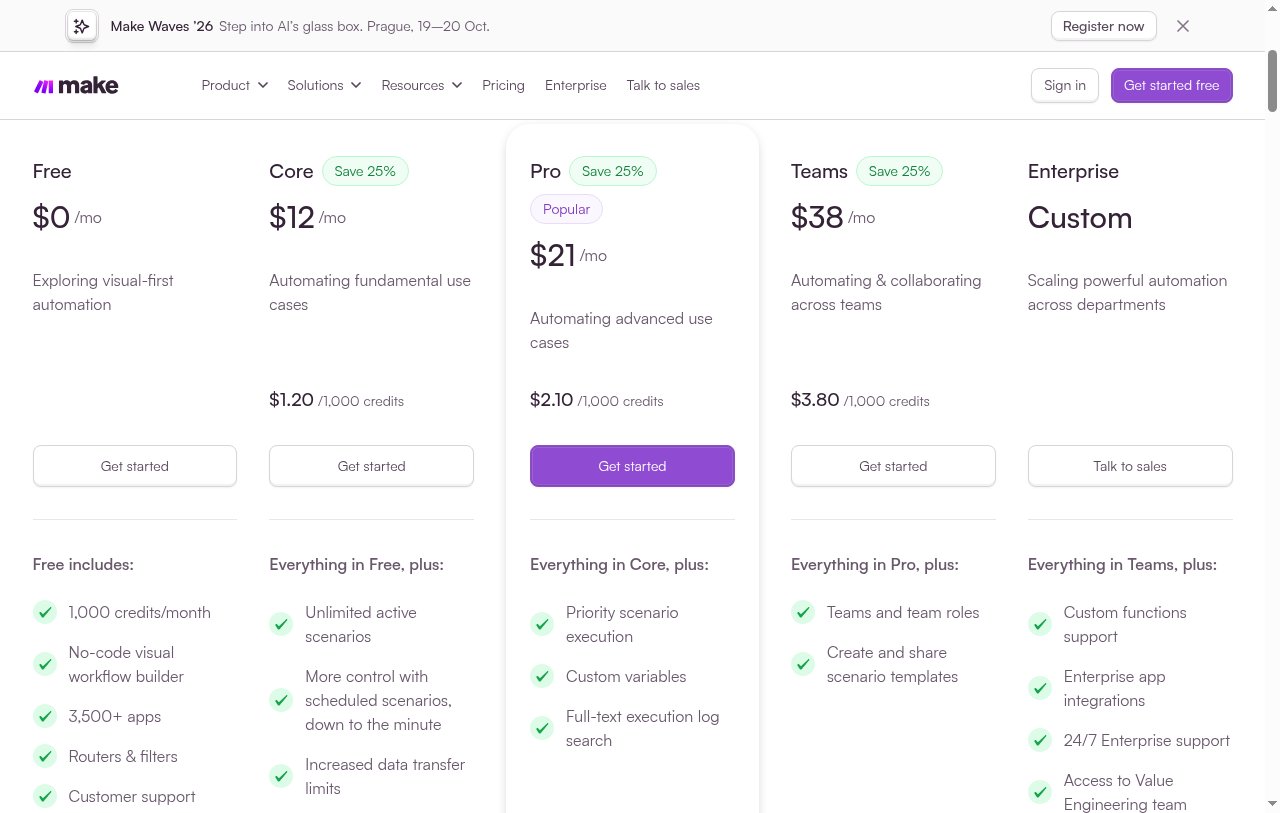Click the Everything in Teams, plus heading
This screenshot has height=813, width=1280.
(x=1122, y=564)
